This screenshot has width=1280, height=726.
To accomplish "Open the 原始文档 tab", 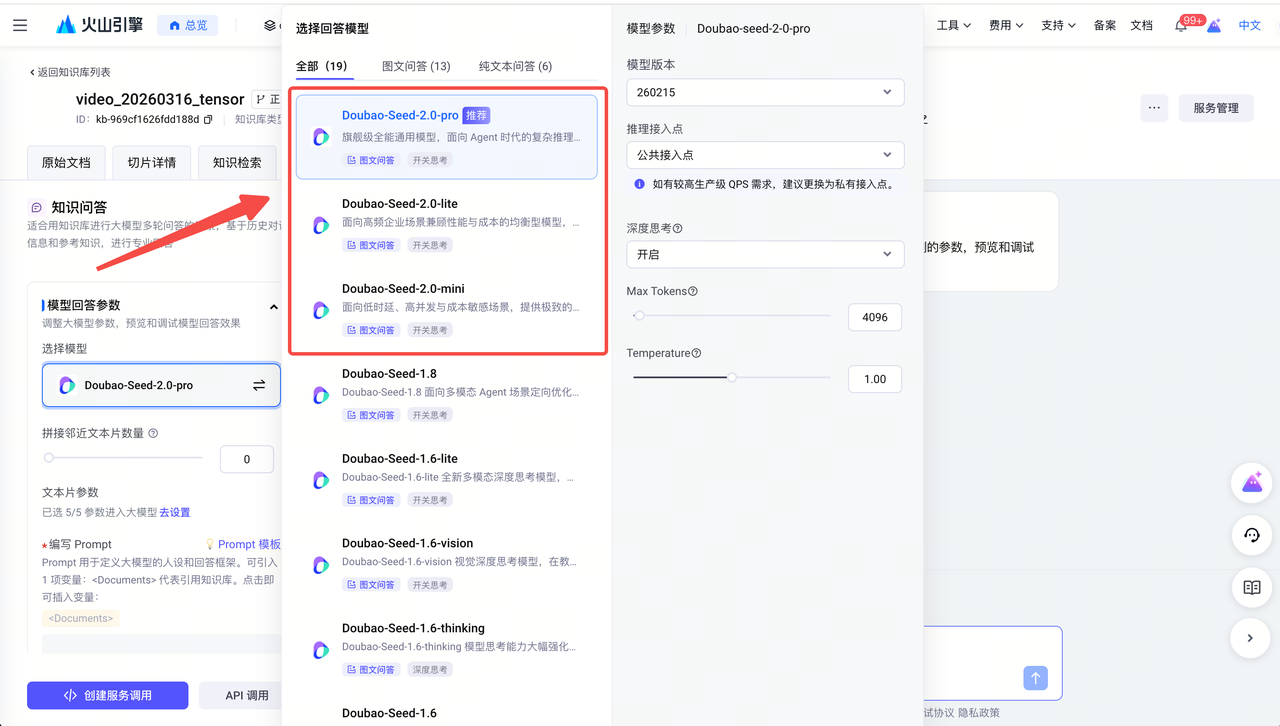I will click(x=66, y=163).
